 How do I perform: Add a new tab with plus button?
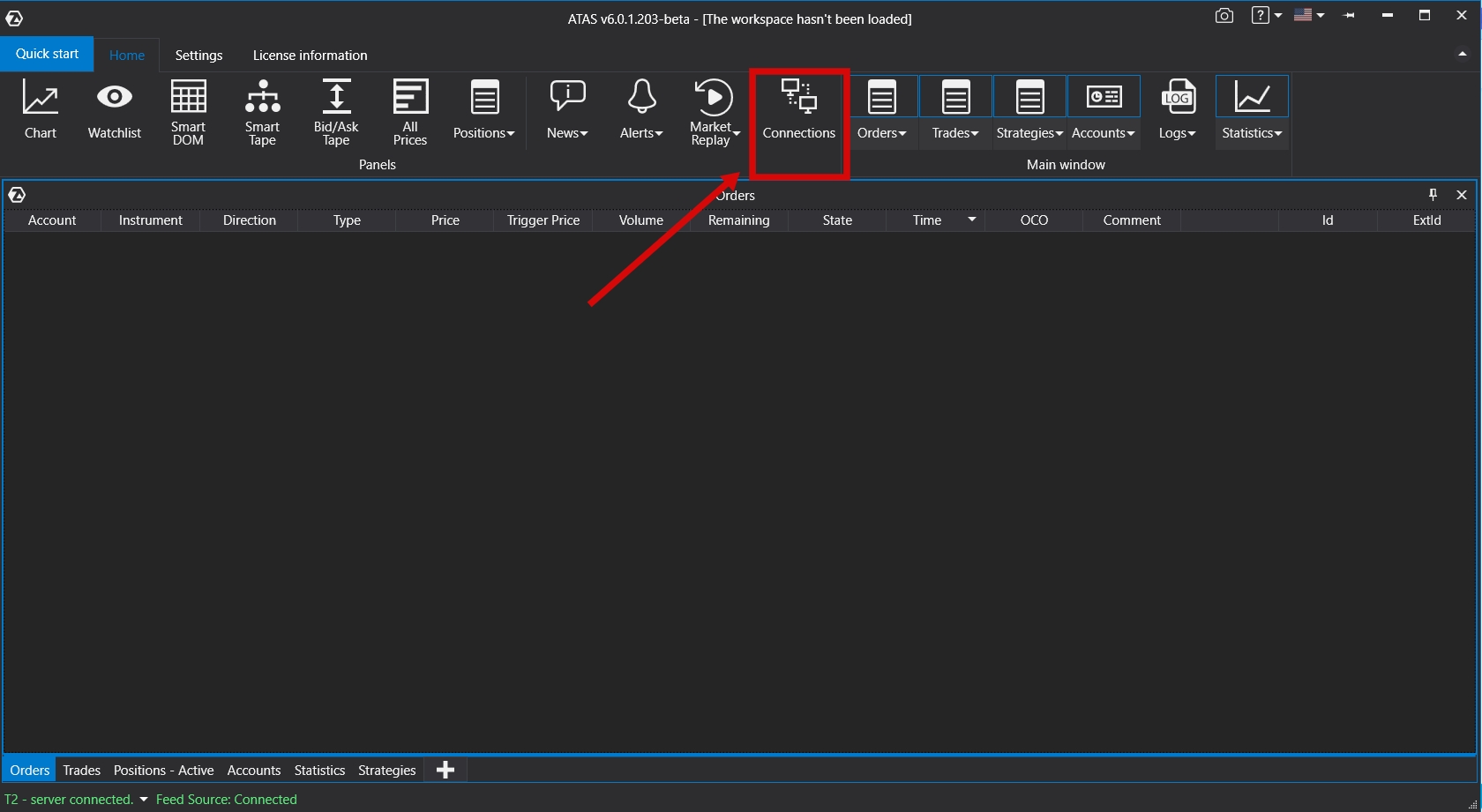pos(445,770)
